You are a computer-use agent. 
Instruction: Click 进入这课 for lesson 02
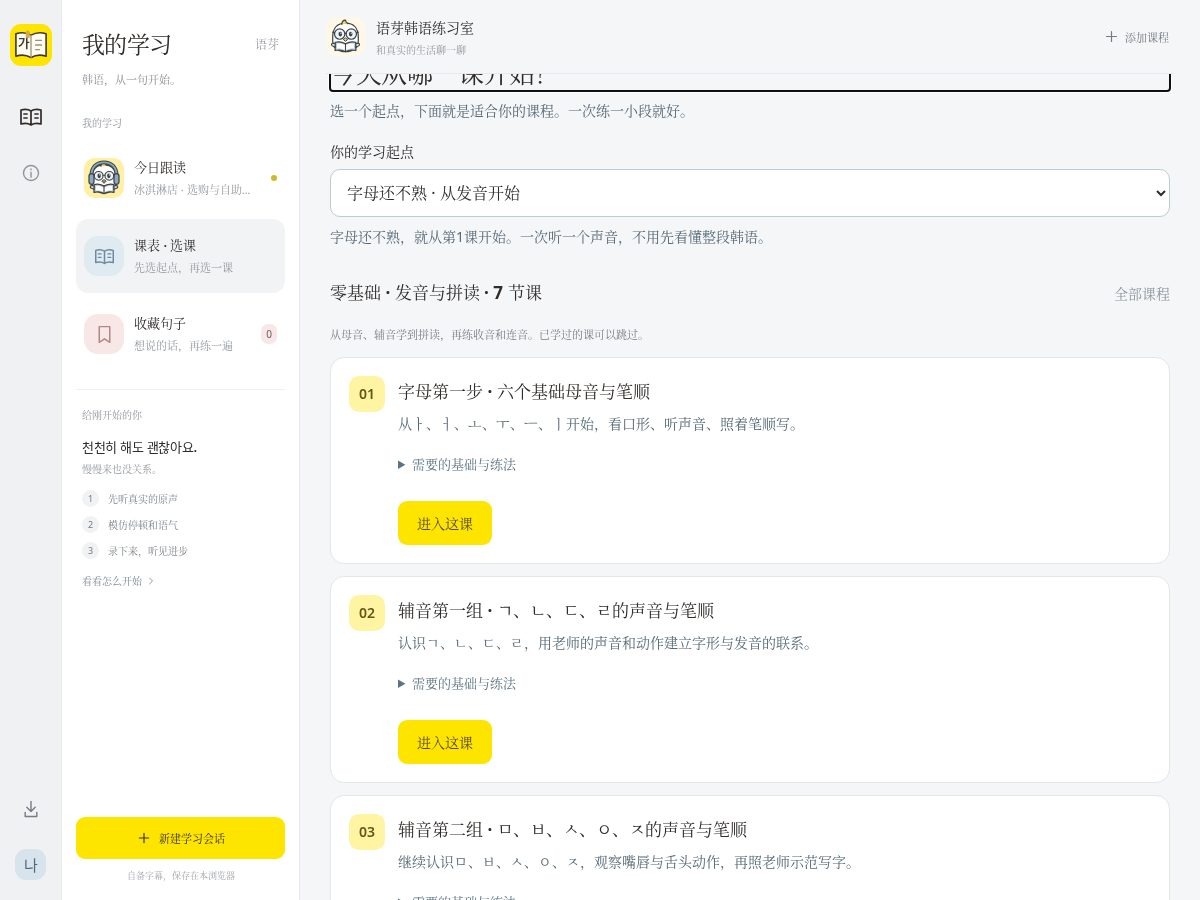pyautogui.click(x=445, y=742)
